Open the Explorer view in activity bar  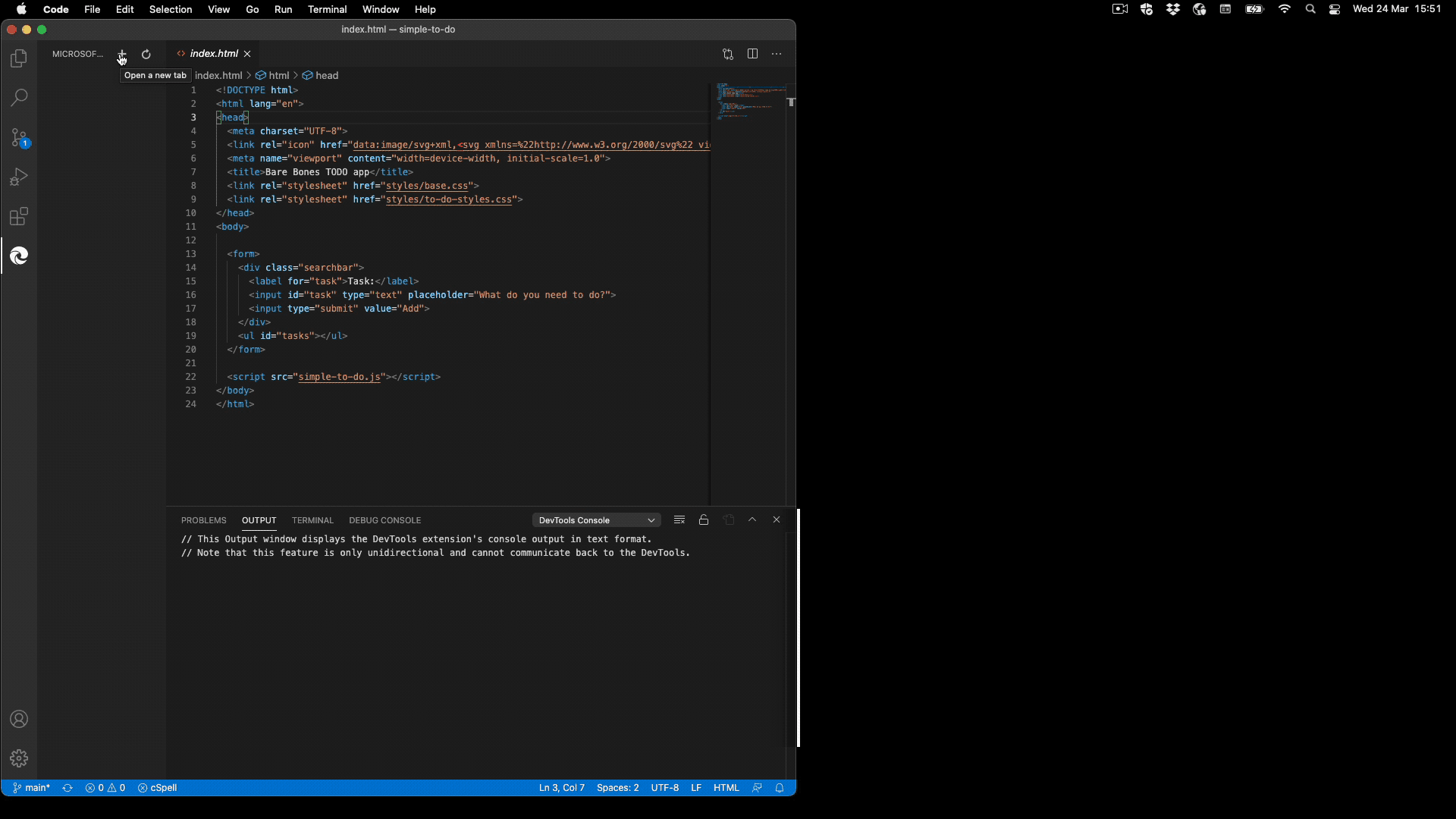click(x=19, y=58)
